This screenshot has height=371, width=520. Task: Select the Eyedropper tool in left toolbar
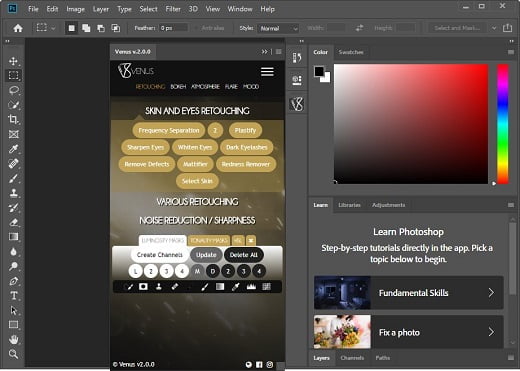[x=14, y=149]
